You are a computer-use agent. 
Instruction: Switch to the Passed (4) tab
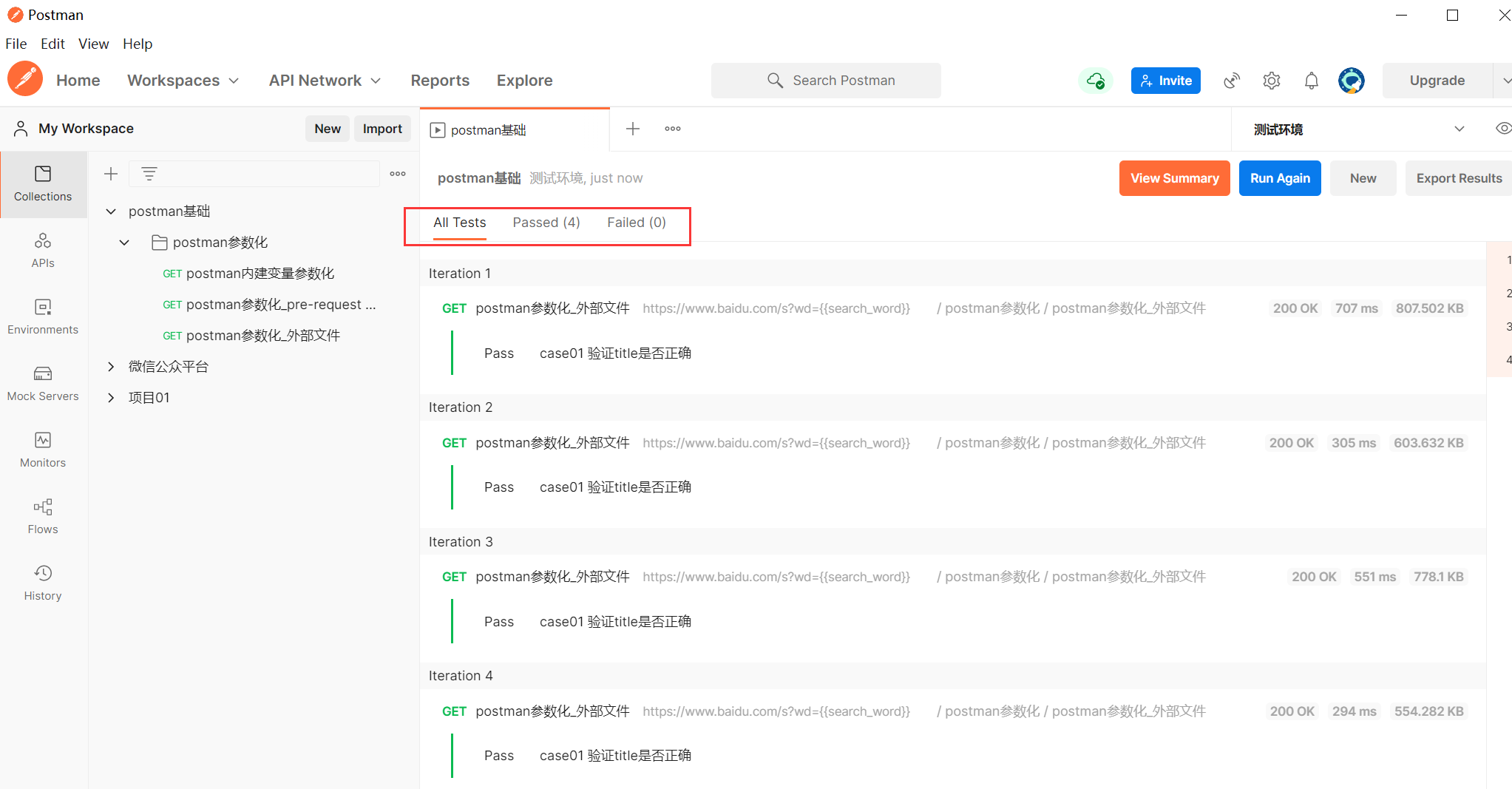(546, 223)
